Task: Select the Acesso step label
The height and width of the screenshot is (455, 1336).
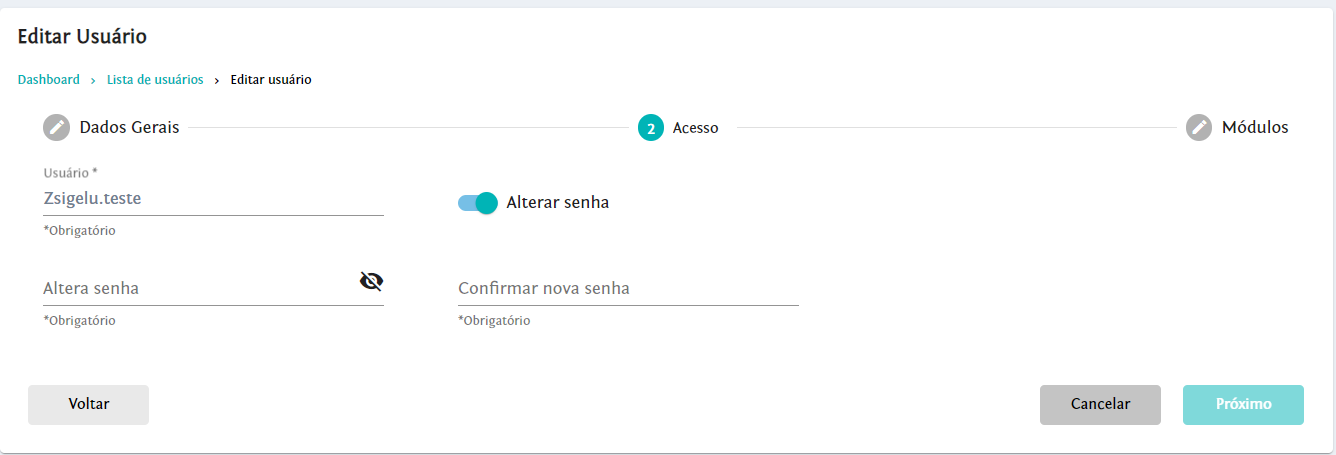Action: point(695,128)
